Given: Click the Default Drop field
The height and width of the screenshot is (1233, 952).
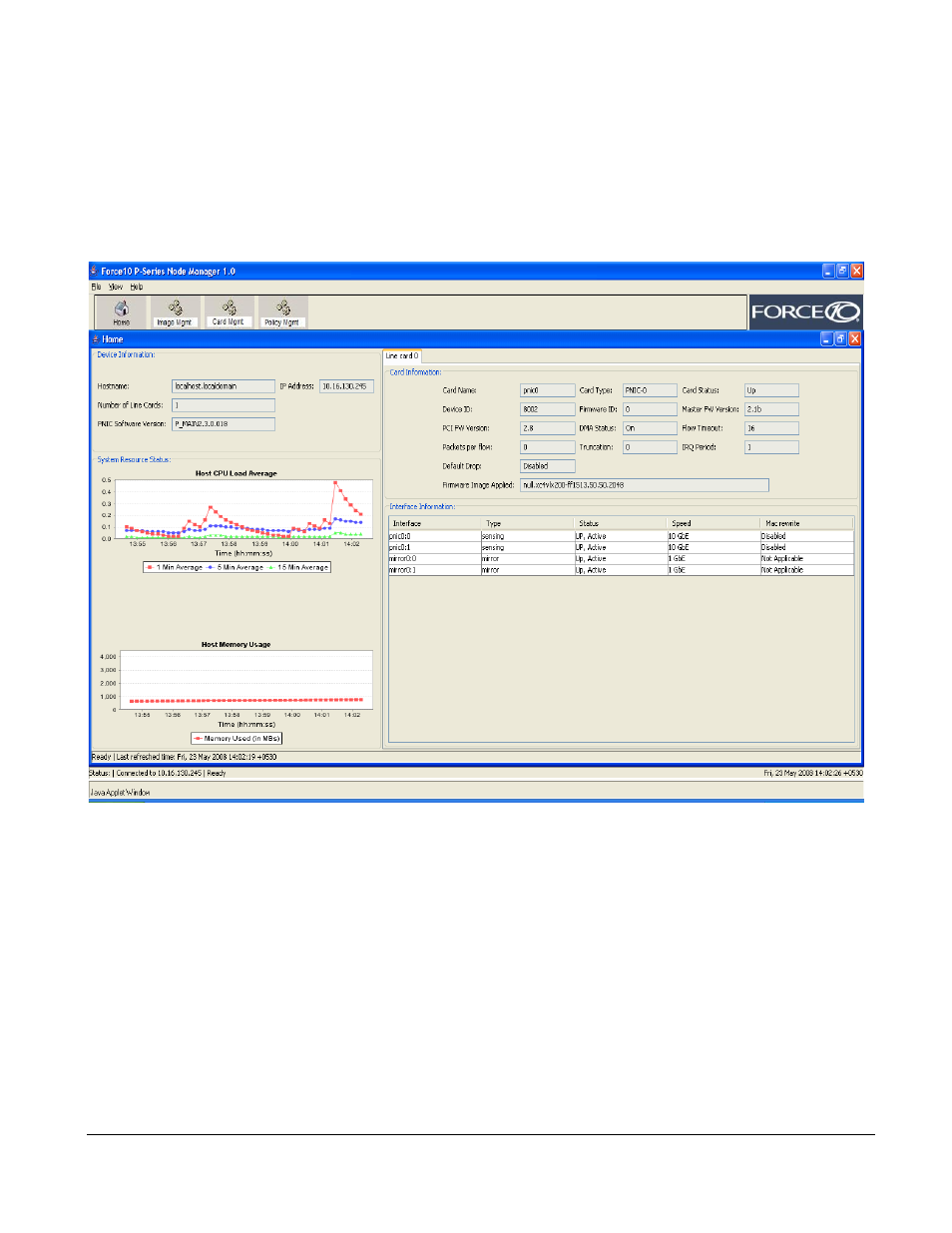Looking at the screenshot, I should coord(548,466).
